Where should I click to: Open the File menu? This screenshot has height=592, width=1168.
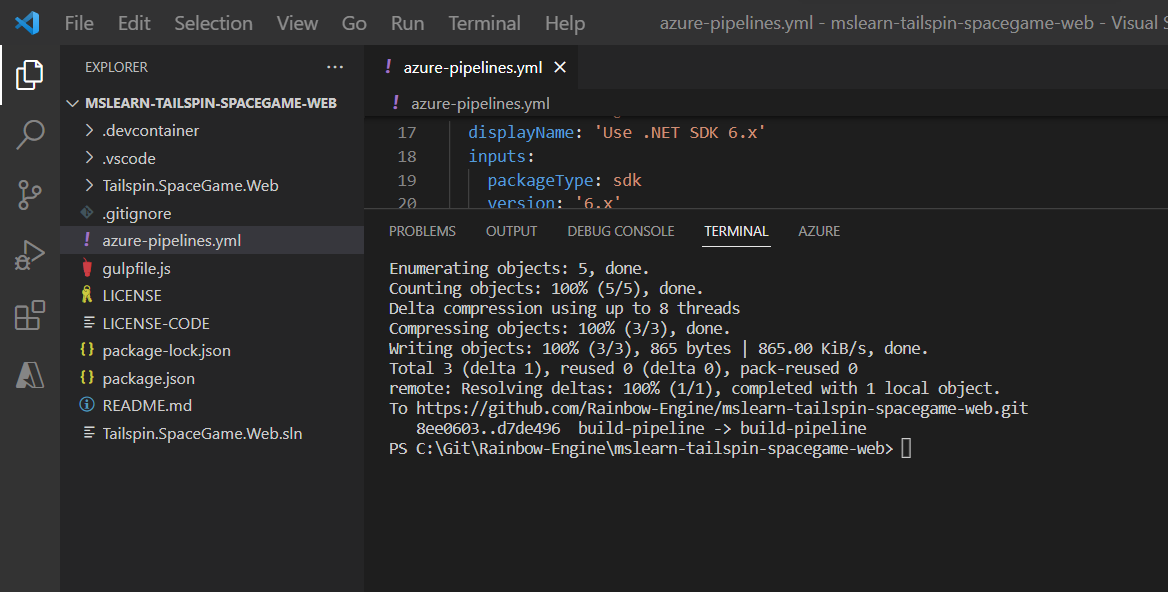(x=79, y=23)
